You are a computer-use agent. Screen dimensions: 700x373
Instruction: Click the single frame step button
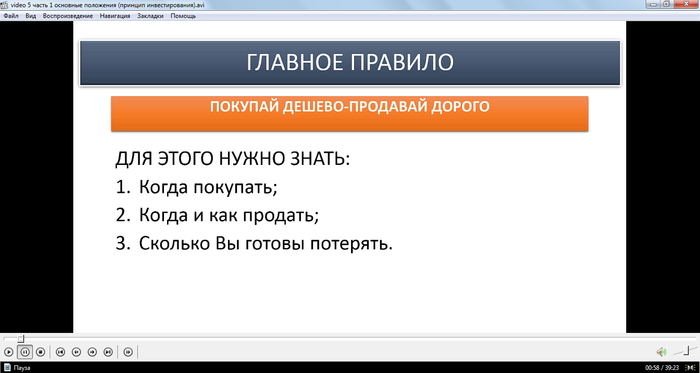pyautogui.click(x=128, y=352)
